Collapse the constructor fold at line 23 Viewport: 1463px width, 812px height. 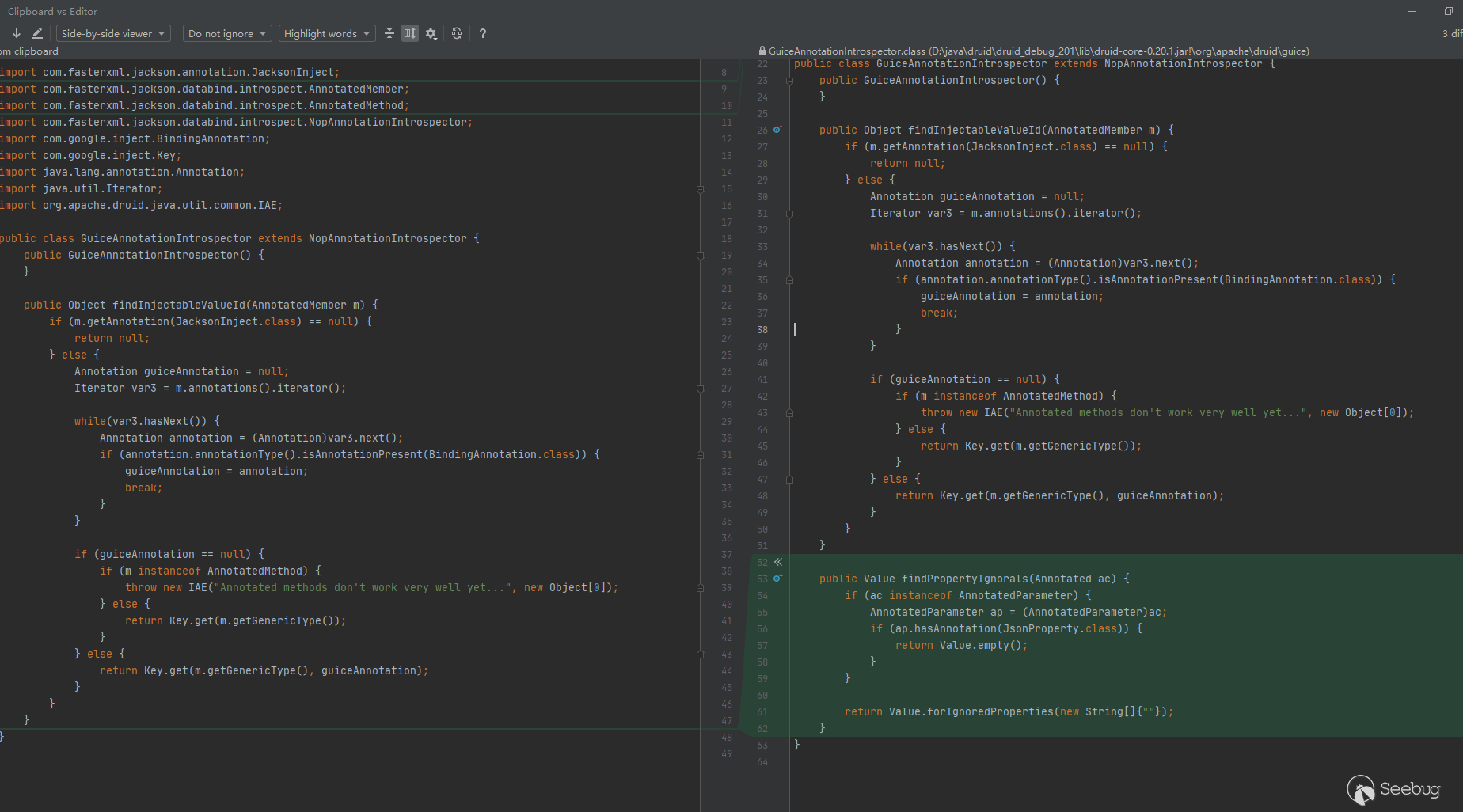(789, 81)
